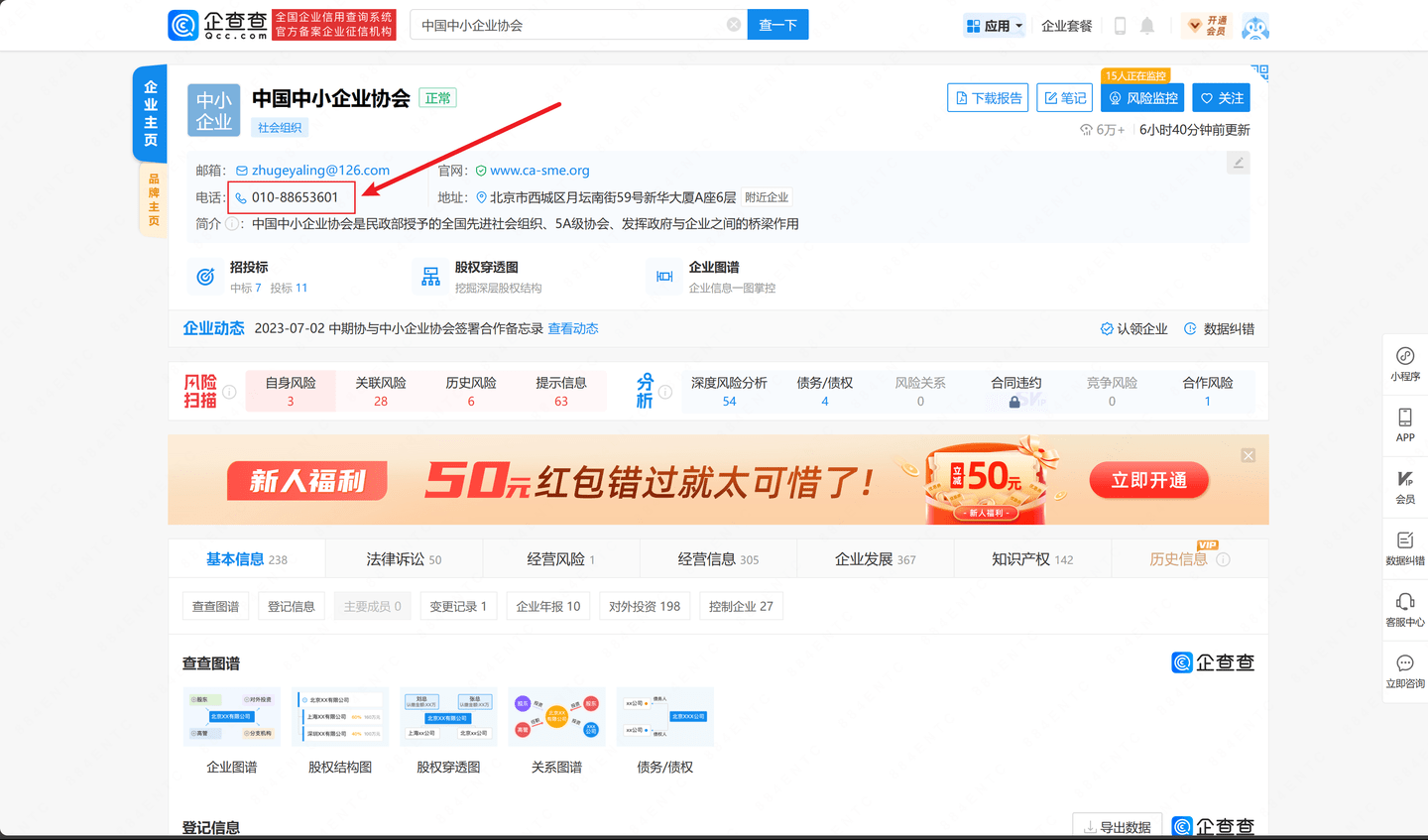Open 债务/债权 4 analysis
The height and width of the screenshot is (840, 1428).
pos(825,391)
